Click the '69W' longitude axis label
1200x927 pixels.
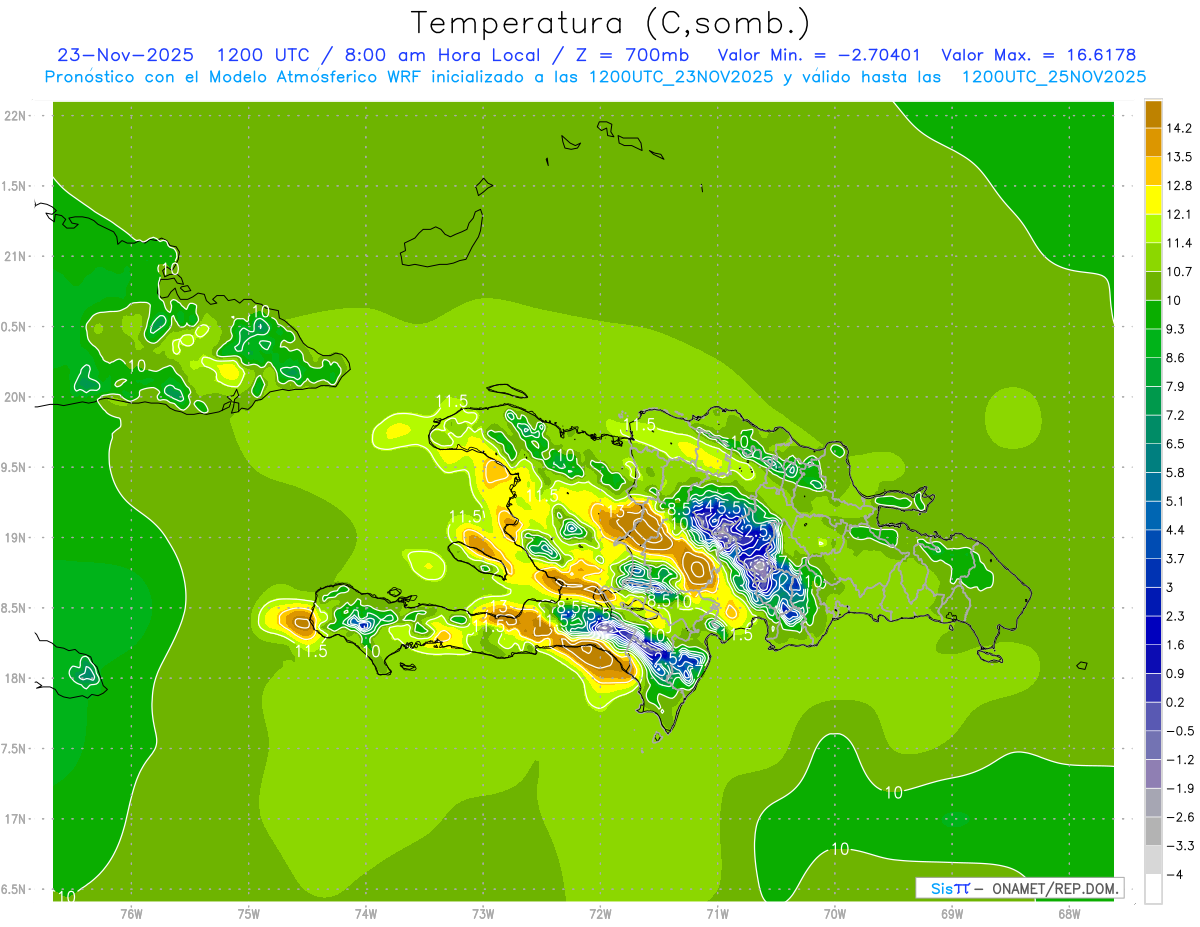point(951,914)
